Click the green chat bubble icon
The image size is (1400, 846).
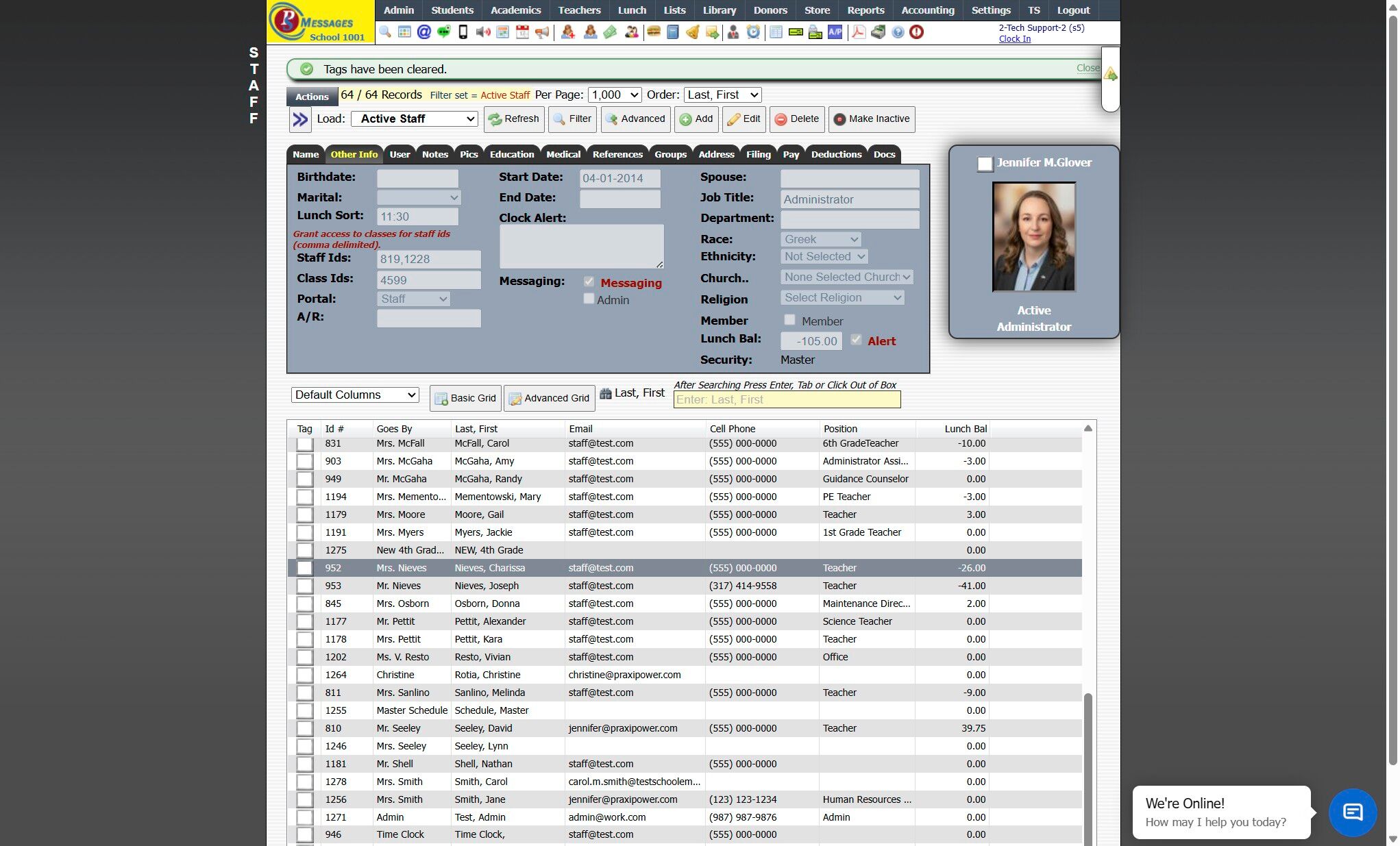443,32
